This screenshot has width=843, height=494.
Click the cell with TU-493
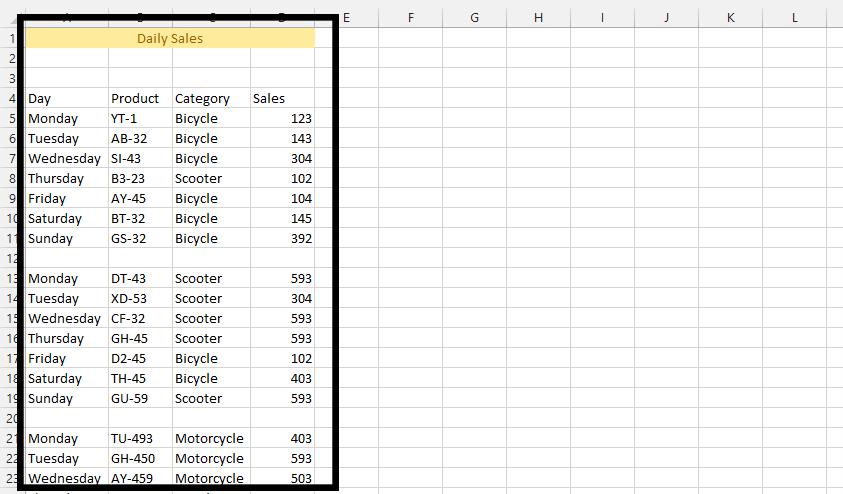coord(140,438)
